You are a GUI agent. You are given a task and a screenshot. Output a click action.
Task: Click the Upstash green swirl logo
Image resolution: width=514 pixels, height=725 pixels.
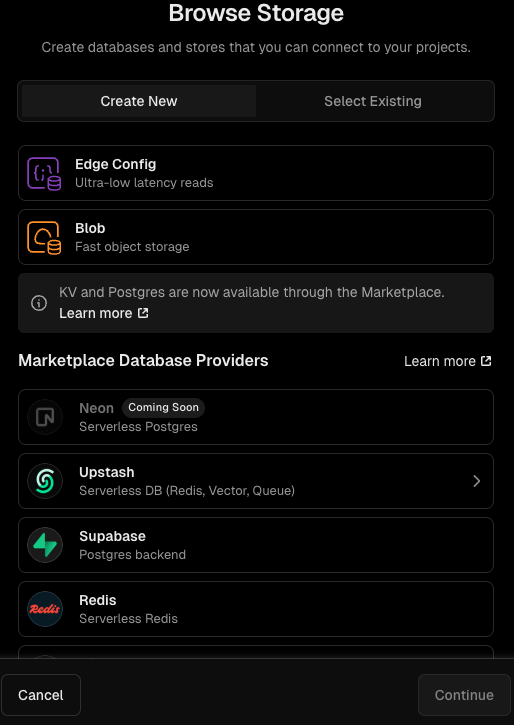(45, 481)
